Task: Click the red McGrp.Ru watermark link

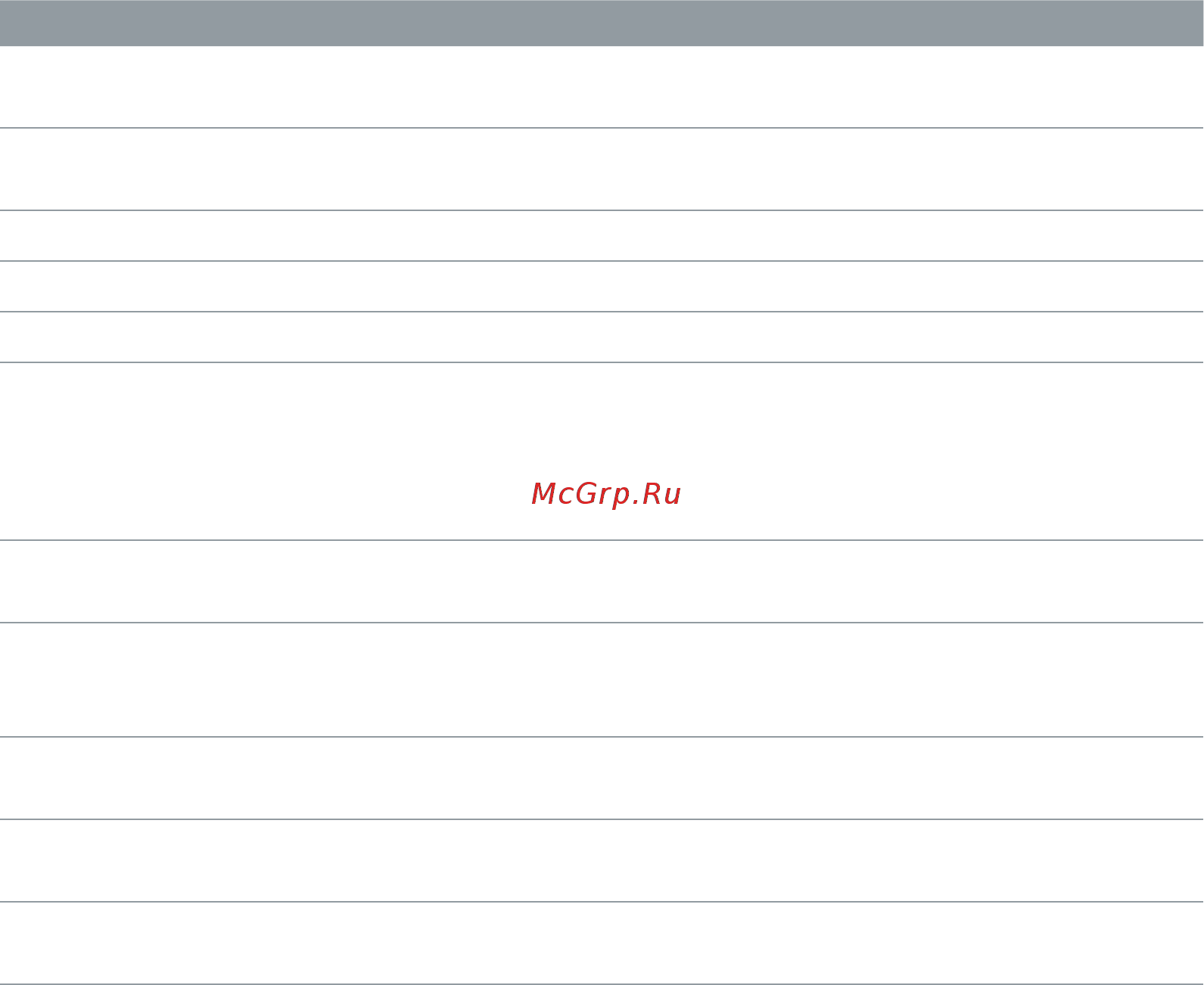Action: 606,495
